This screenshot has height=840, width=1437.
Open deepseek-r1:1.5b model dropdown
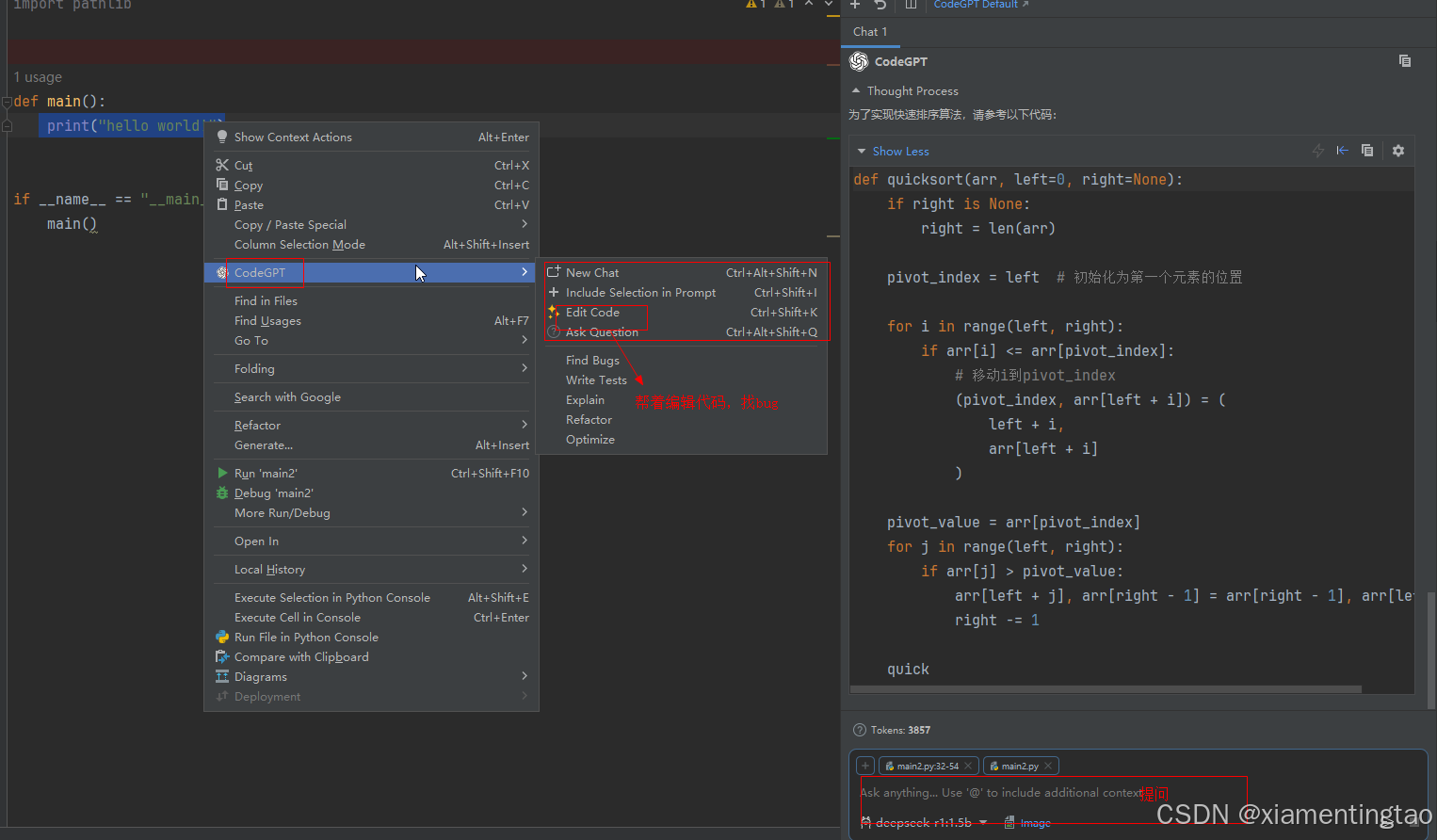tap(925, 823)
